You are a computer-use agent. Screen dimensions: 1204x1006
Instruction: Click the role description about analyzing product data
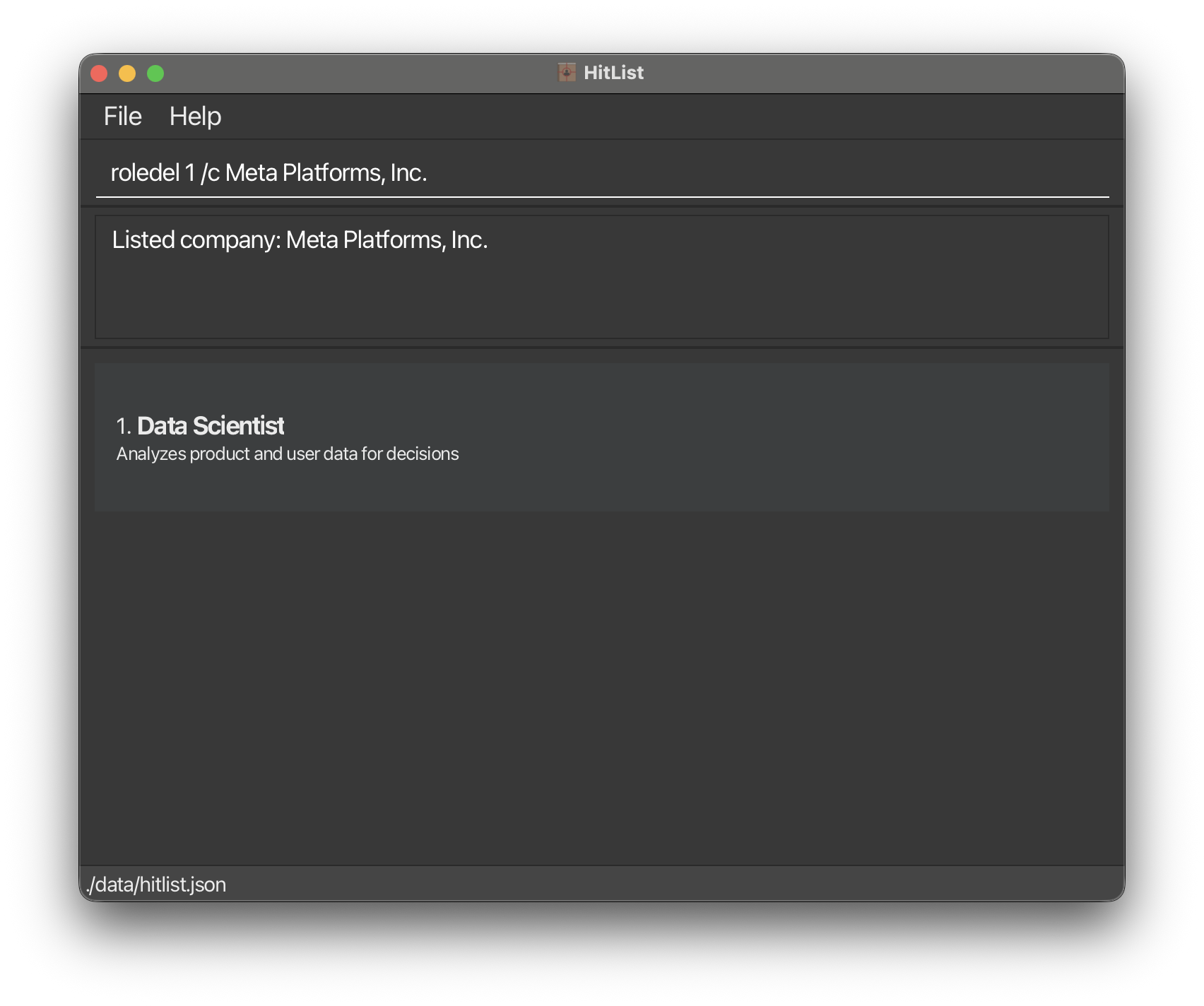click(288, 454)
